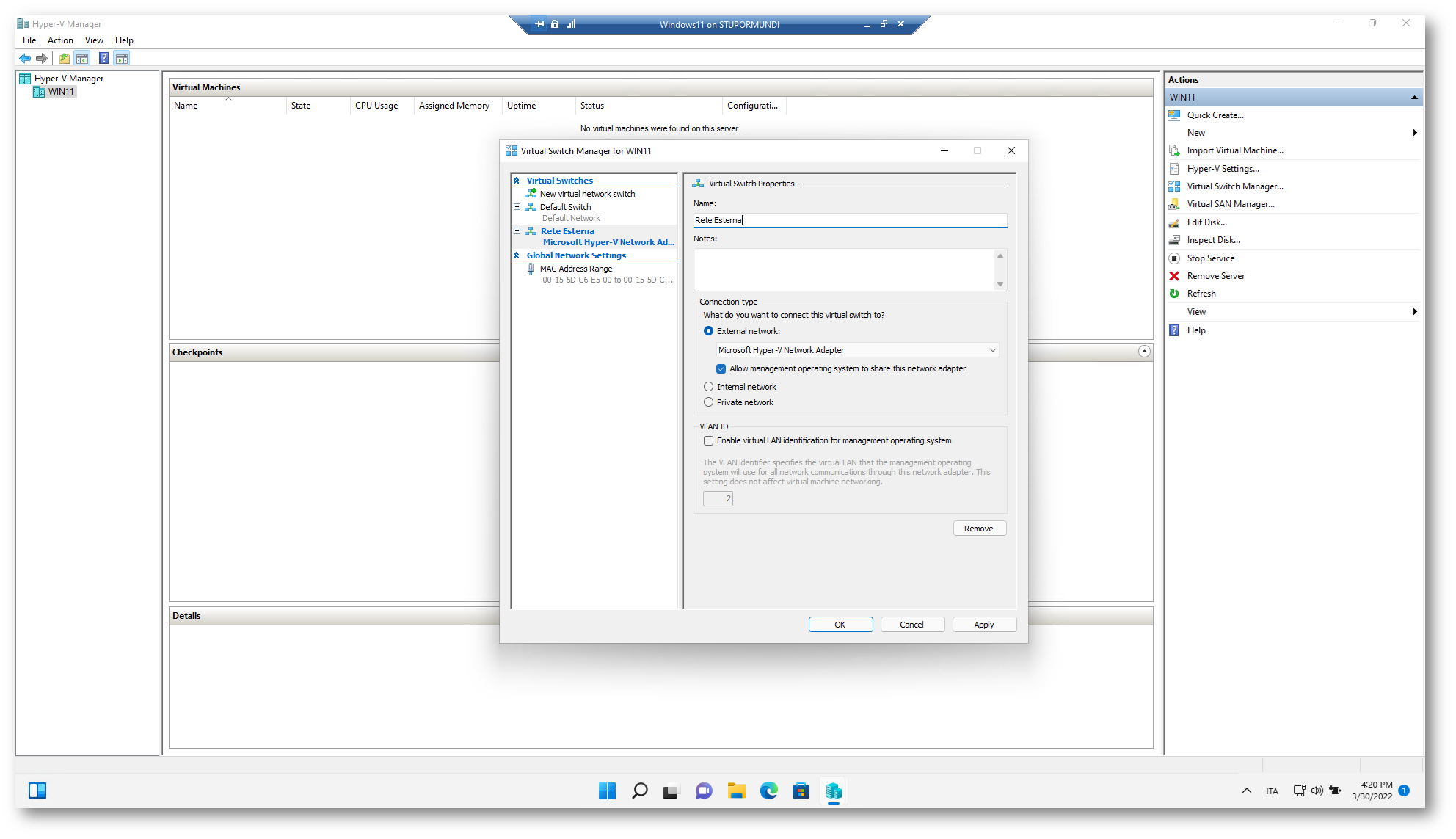Click inside the Notes text area
Image resolution: width=1456 pixels, height=839 pixels.
click(844, 269)
